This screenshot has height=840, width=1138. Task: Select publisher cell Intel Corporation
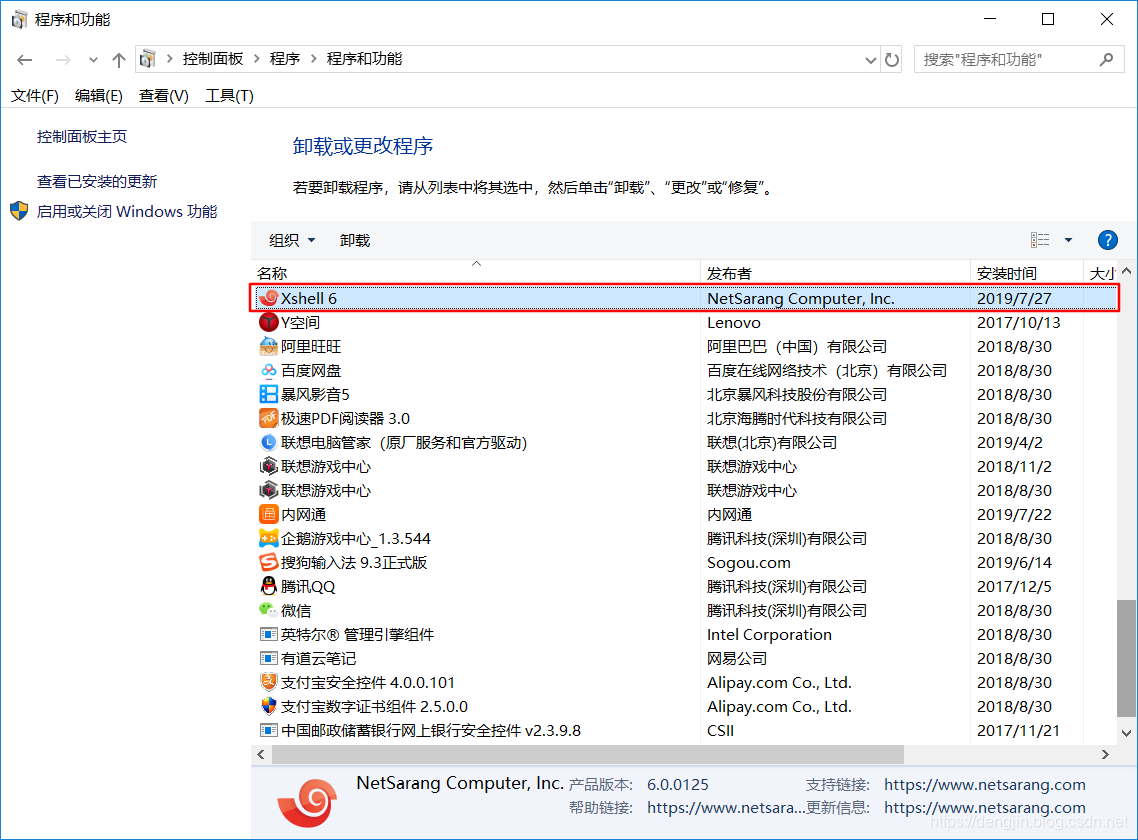pos(769,634)
